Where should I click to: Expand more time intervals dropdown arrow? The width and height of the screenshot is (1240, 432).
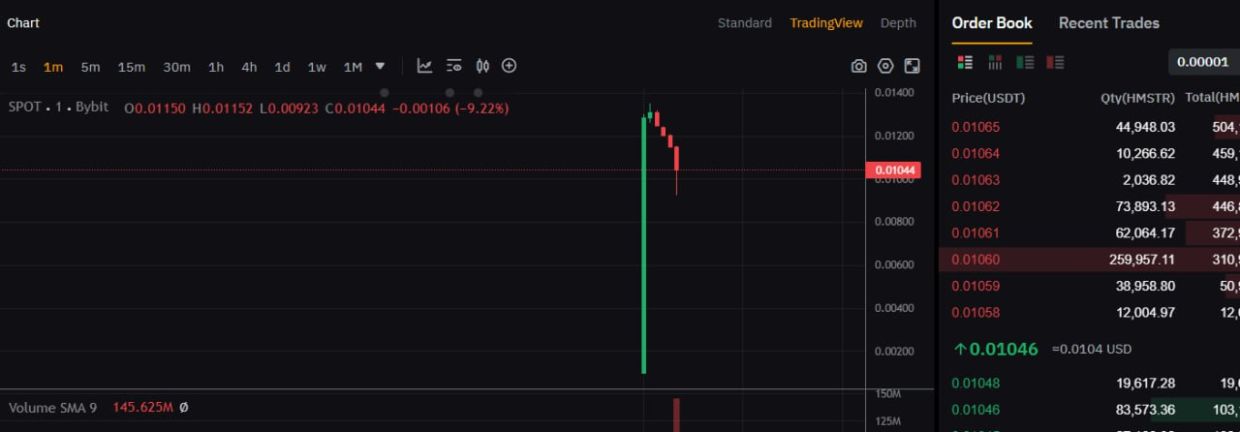380,66
